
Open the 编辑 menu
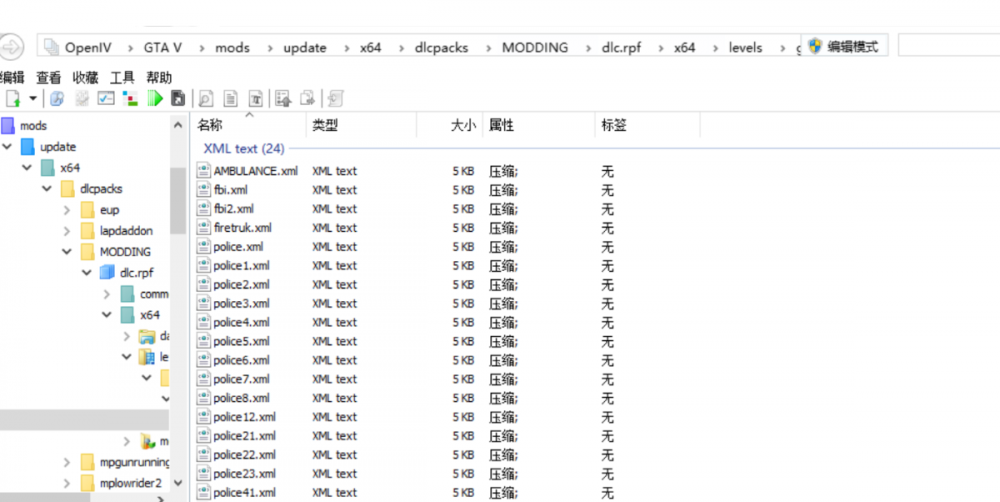pos(11,78)
